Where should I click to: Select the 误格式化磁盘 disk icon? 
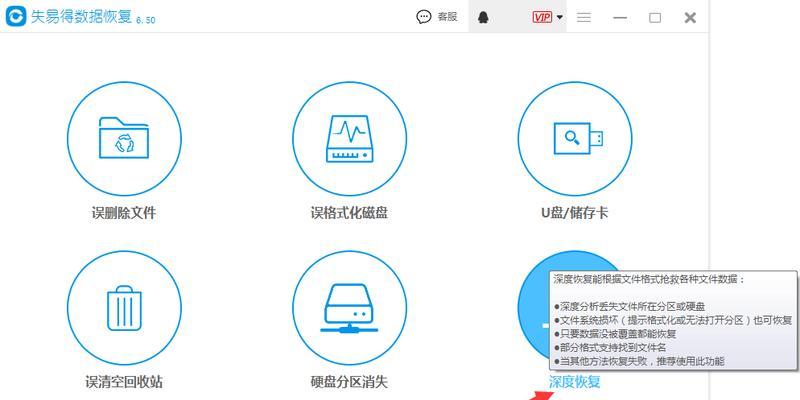(x=349, y=138)
